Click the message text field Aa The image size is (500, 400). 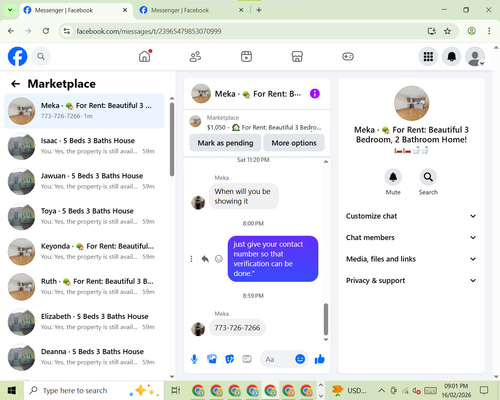(x=277, y=359)
